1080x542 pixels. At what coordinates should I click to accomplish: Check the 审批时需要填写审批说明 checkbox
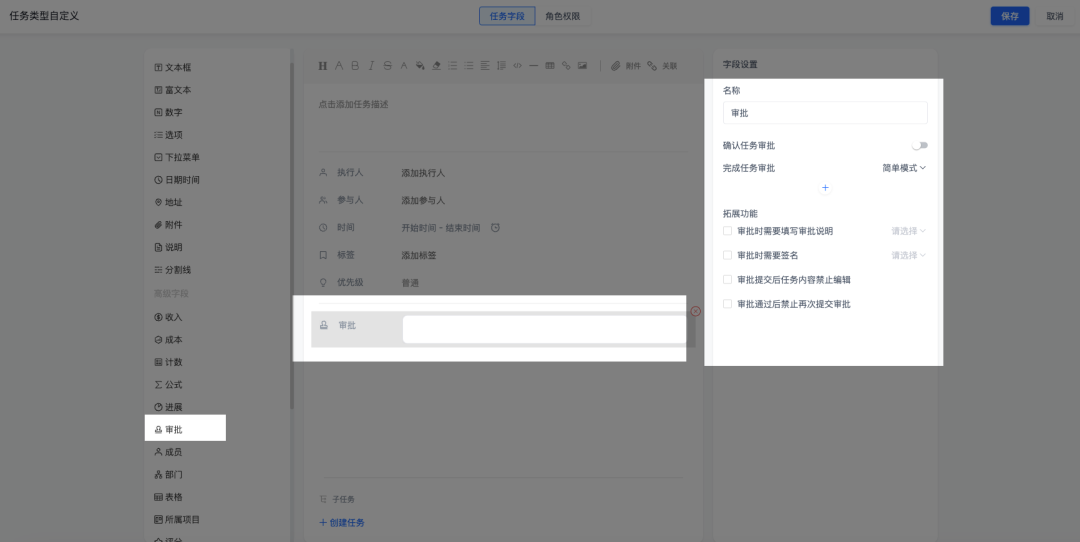[728, 231]
